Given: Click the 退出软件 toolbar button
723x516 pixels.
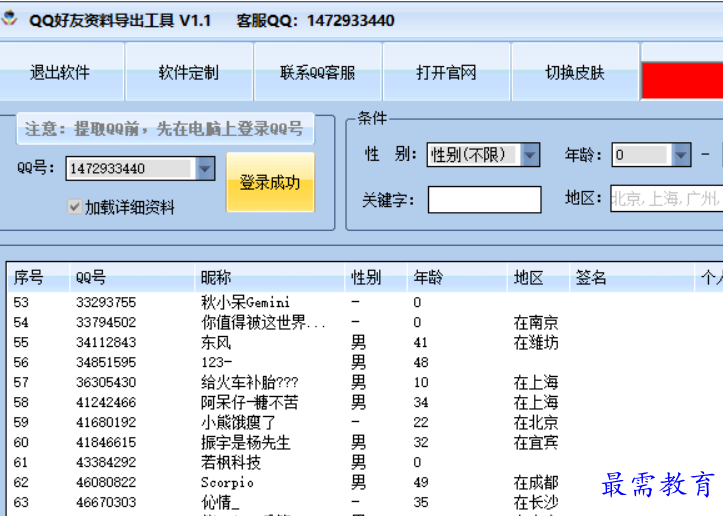Looking at the screenshot, I should [x=60, y=72].
